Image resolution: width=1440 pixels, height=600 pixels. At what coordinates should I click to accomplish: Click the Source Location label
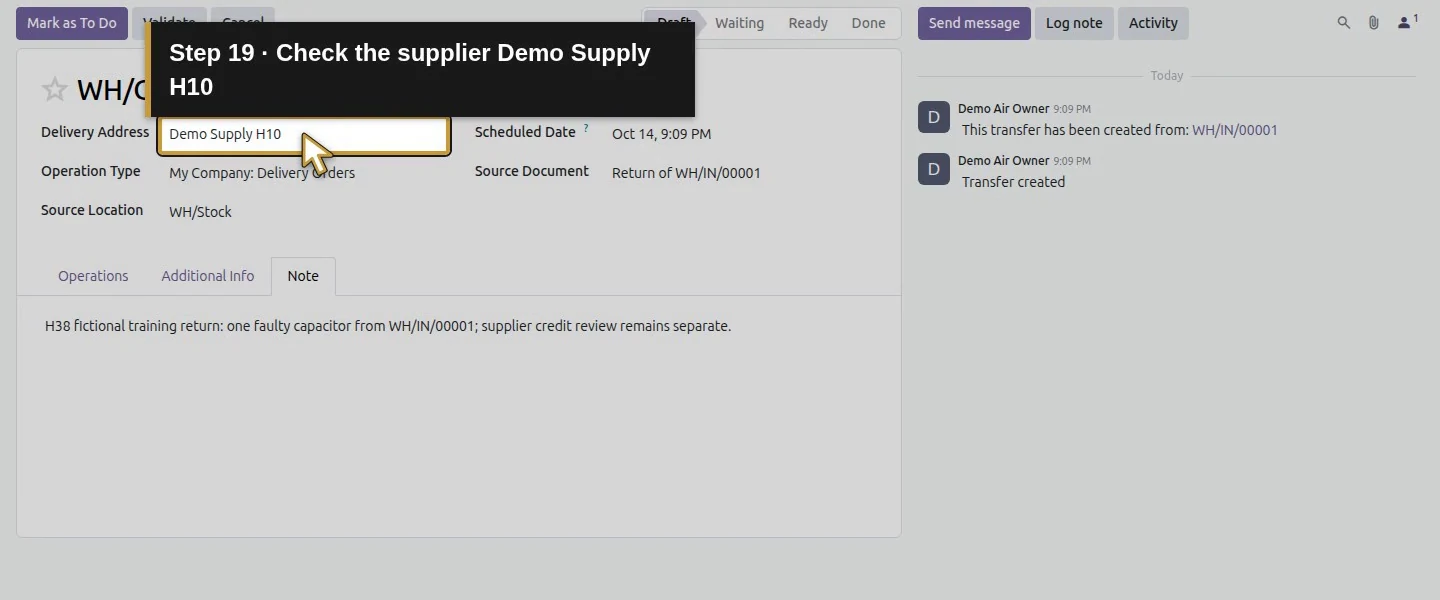point(92,210)
